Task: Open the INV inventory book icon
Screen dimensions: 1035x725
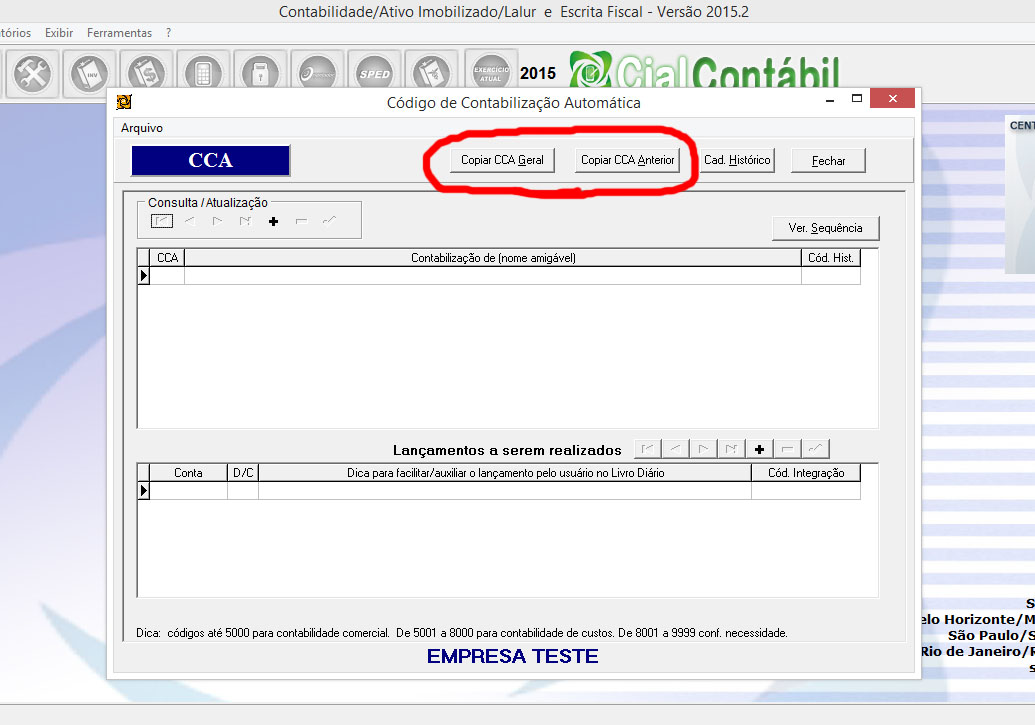Action: click(90, 74)
